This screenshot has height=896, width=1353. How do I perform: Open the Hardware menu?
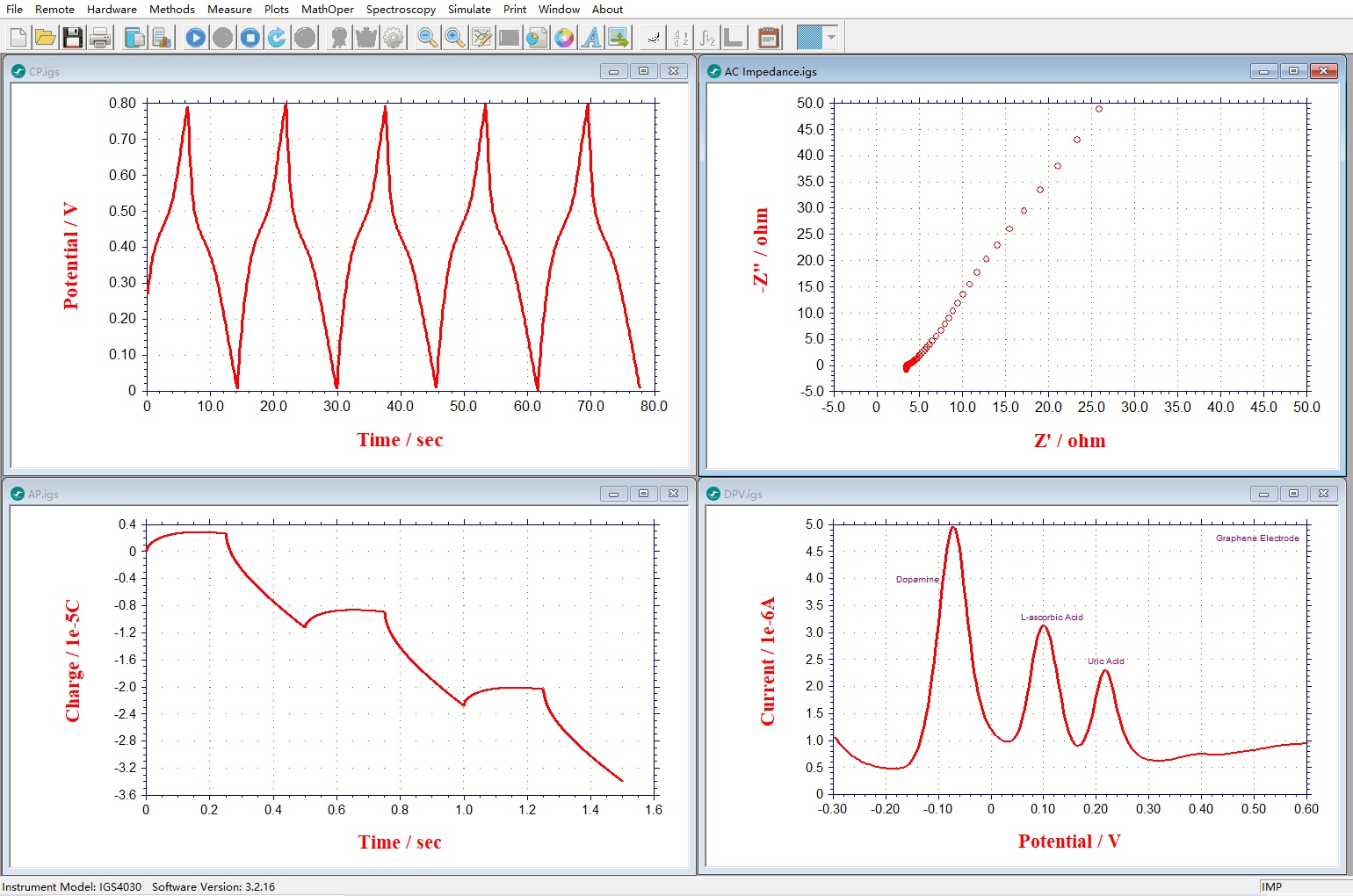112,10
